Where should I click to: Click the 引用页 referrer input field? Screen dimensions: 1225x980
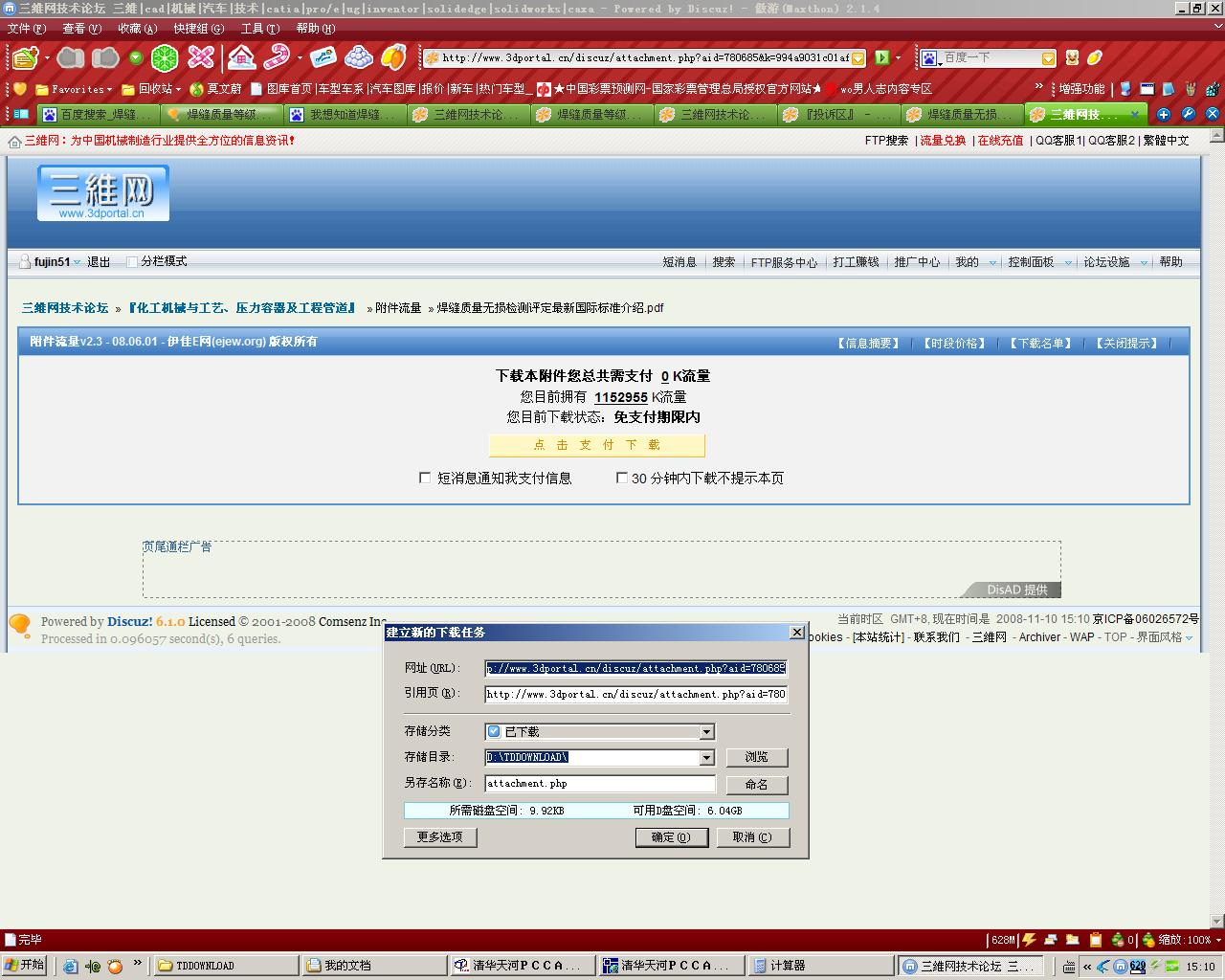636,694
